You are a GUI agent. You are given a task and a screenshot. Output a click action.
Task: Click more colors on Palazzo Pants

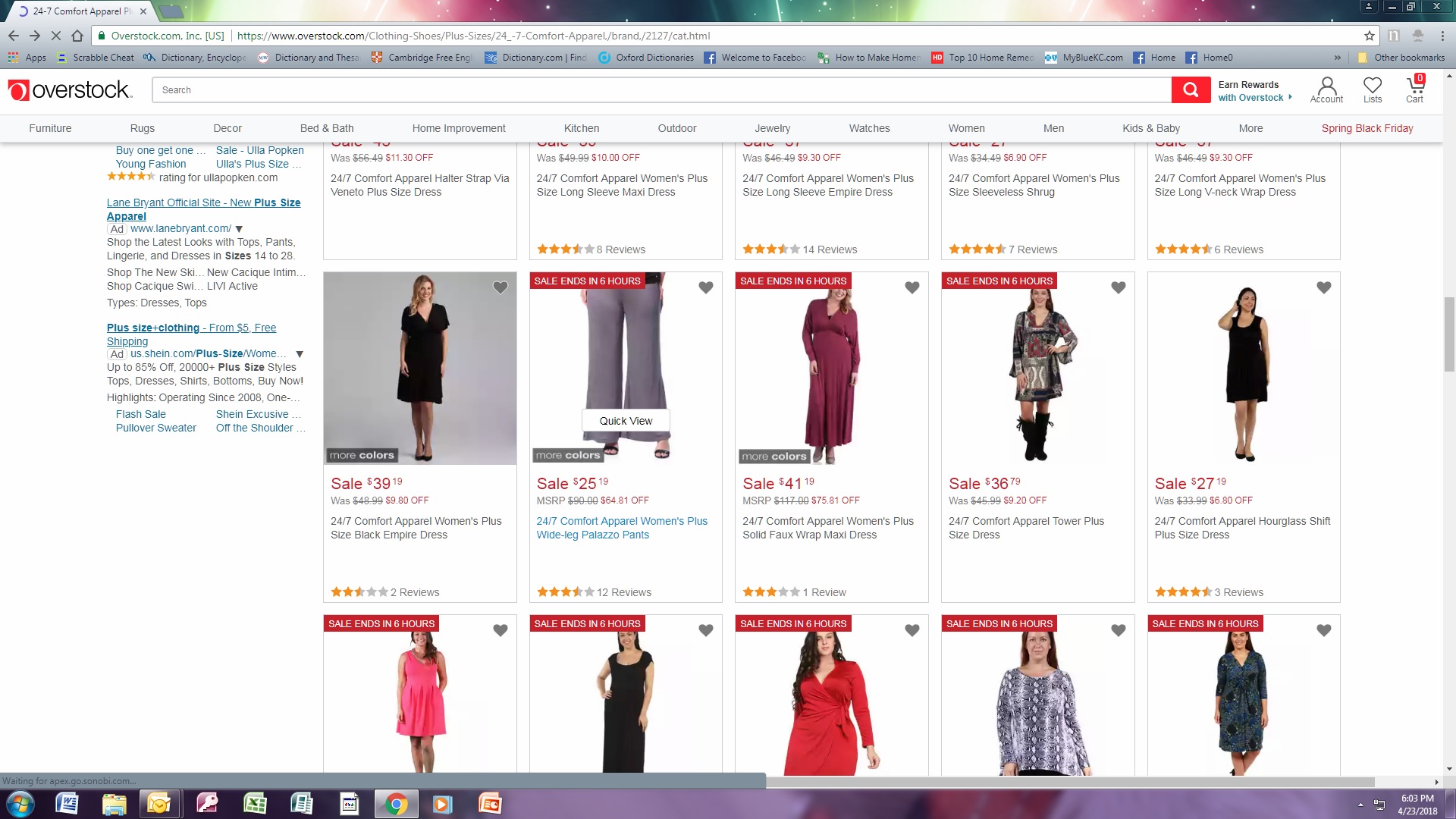click(567, 455)
